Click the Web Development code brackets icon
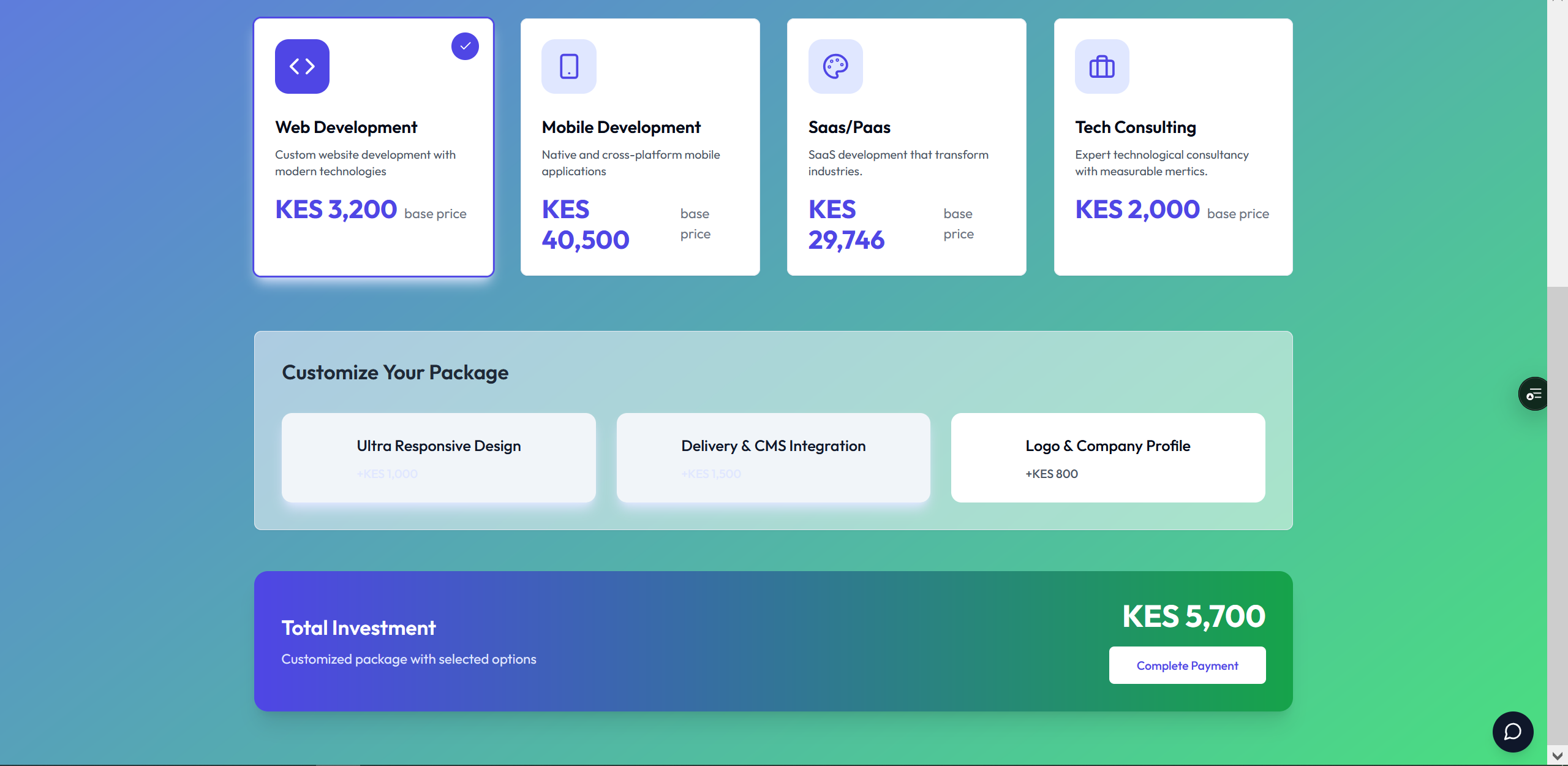Screen dimensions: 1568x766 (302, 66)
